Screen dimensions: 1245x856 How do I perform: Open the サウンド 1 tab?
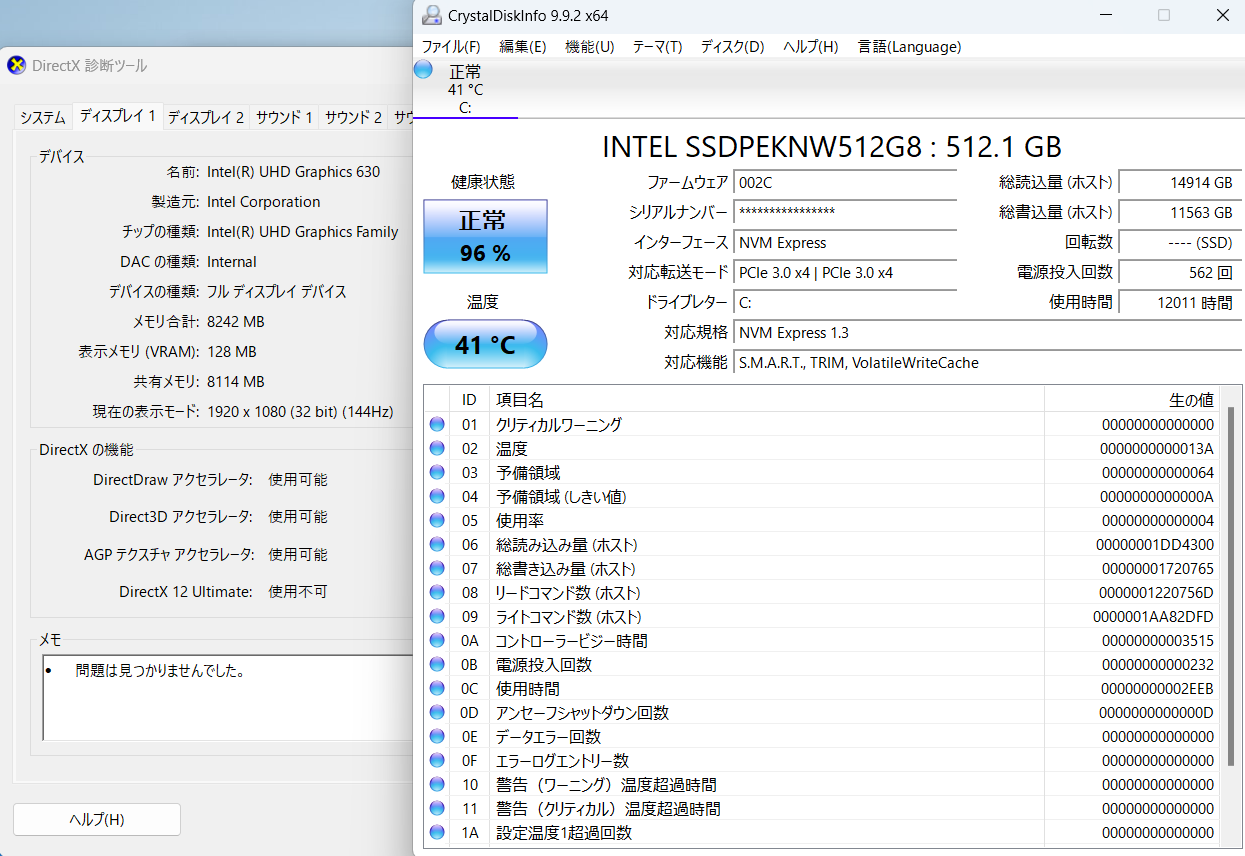pos(284,117)
